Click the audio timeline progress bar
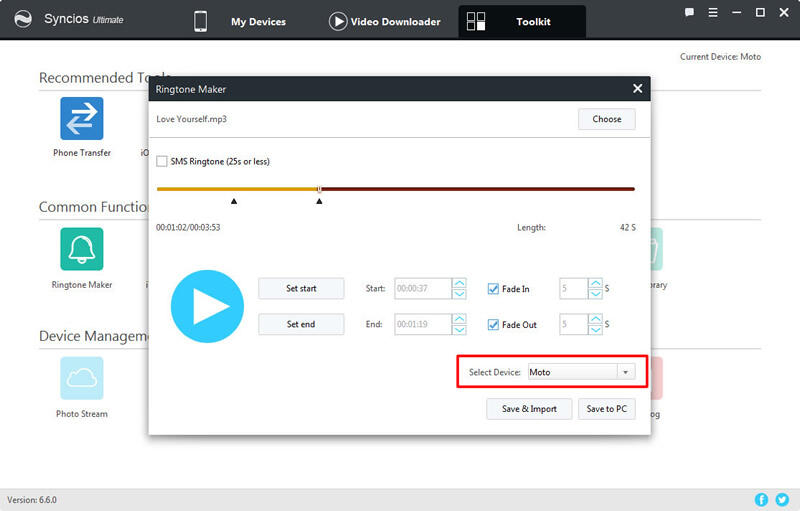The width and height of the screenshot is (800, 511). point(450,188)
